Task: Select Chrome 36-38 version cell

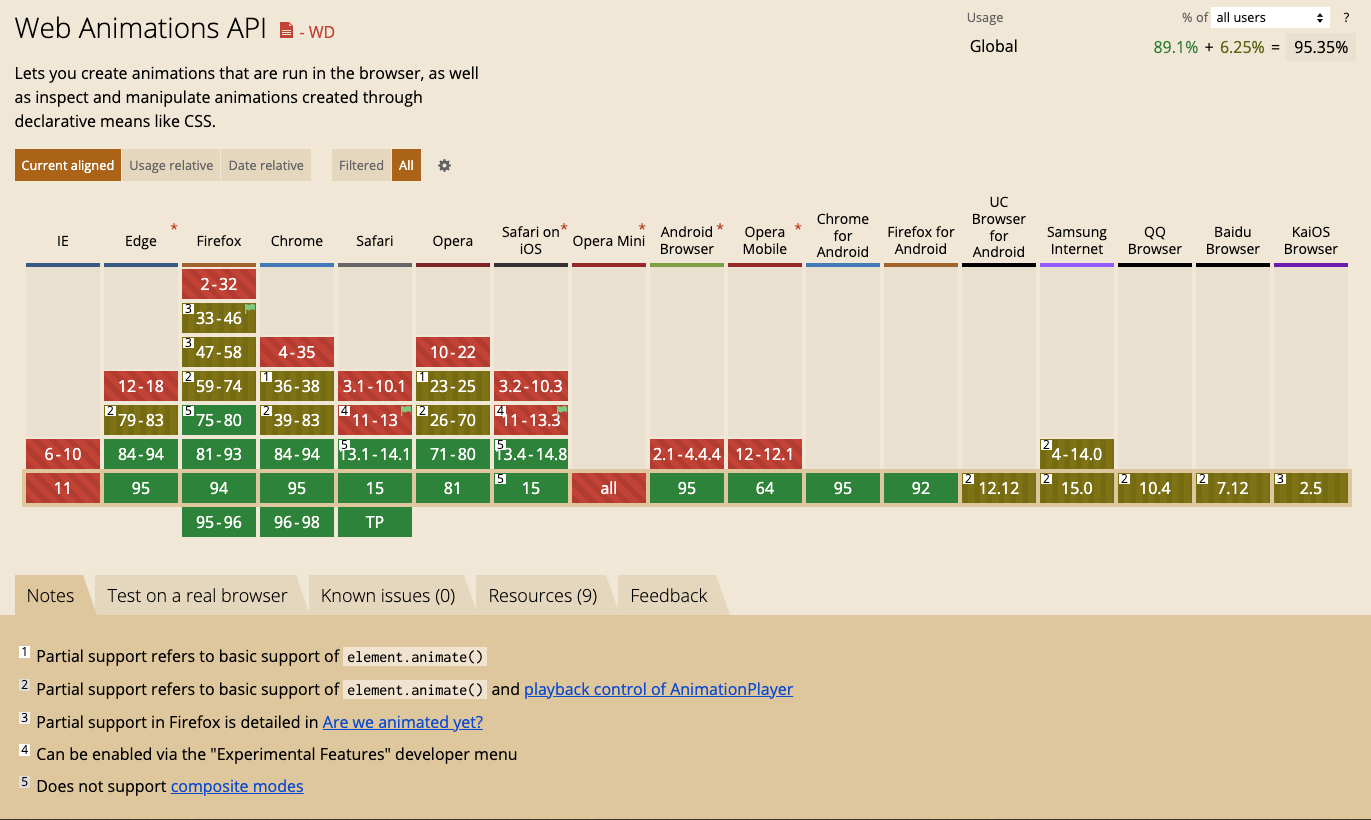Action: pos(297,386)
